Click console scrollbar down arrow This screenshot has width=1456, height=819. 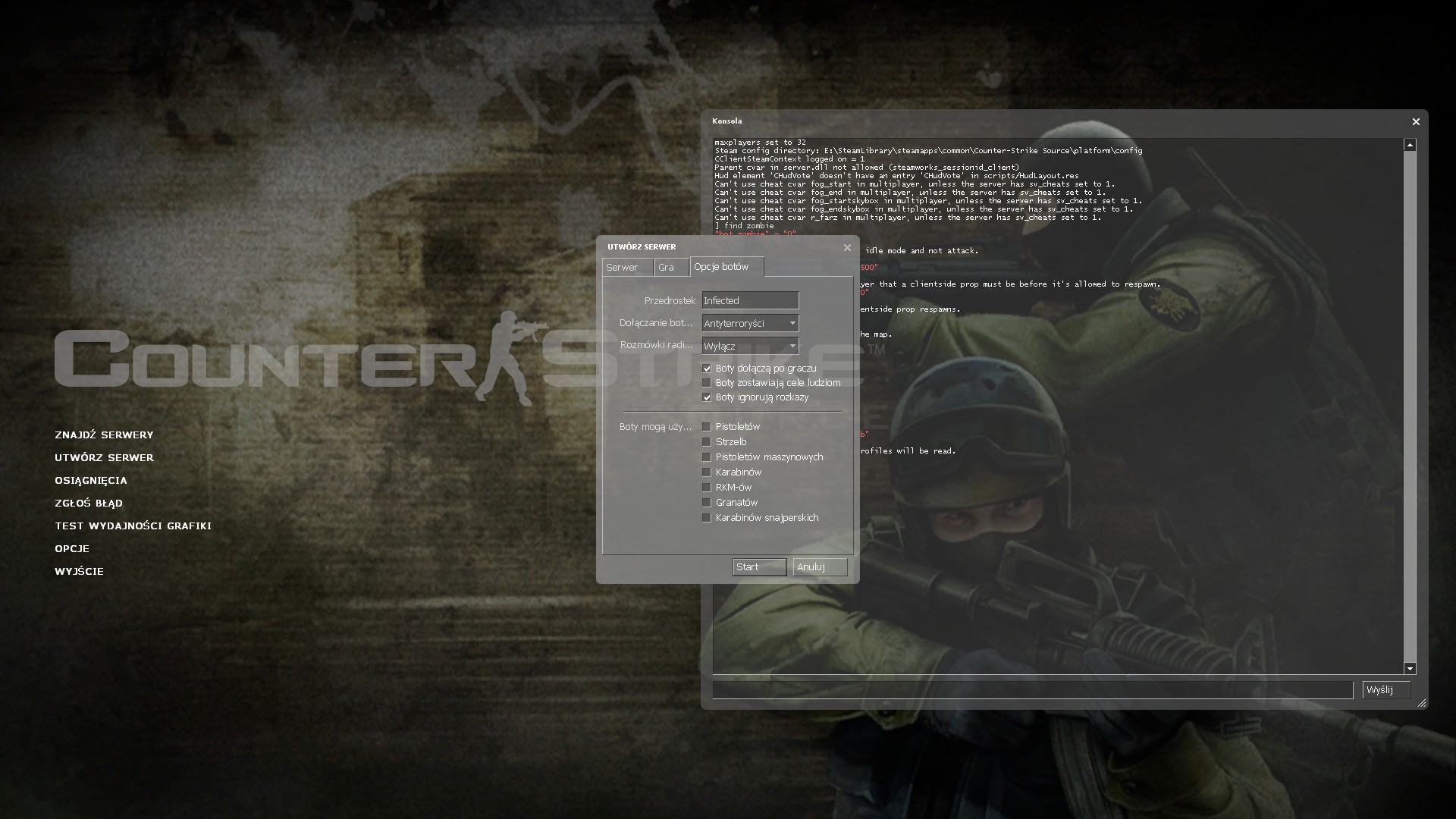pyautogui.click(x=1410, y=668)
